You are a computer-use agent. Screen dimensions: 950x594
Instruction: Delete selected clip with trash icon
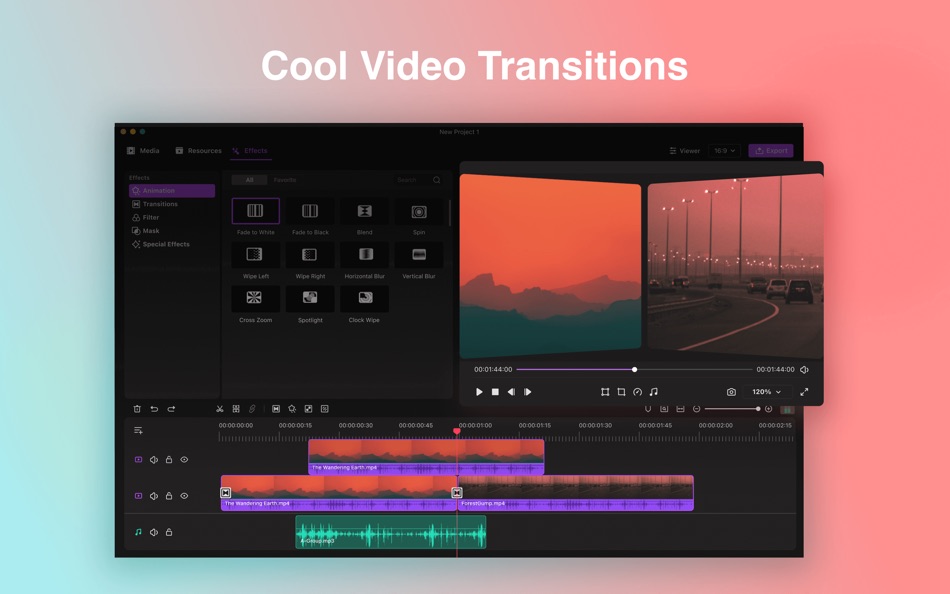[x=139, y=409]
